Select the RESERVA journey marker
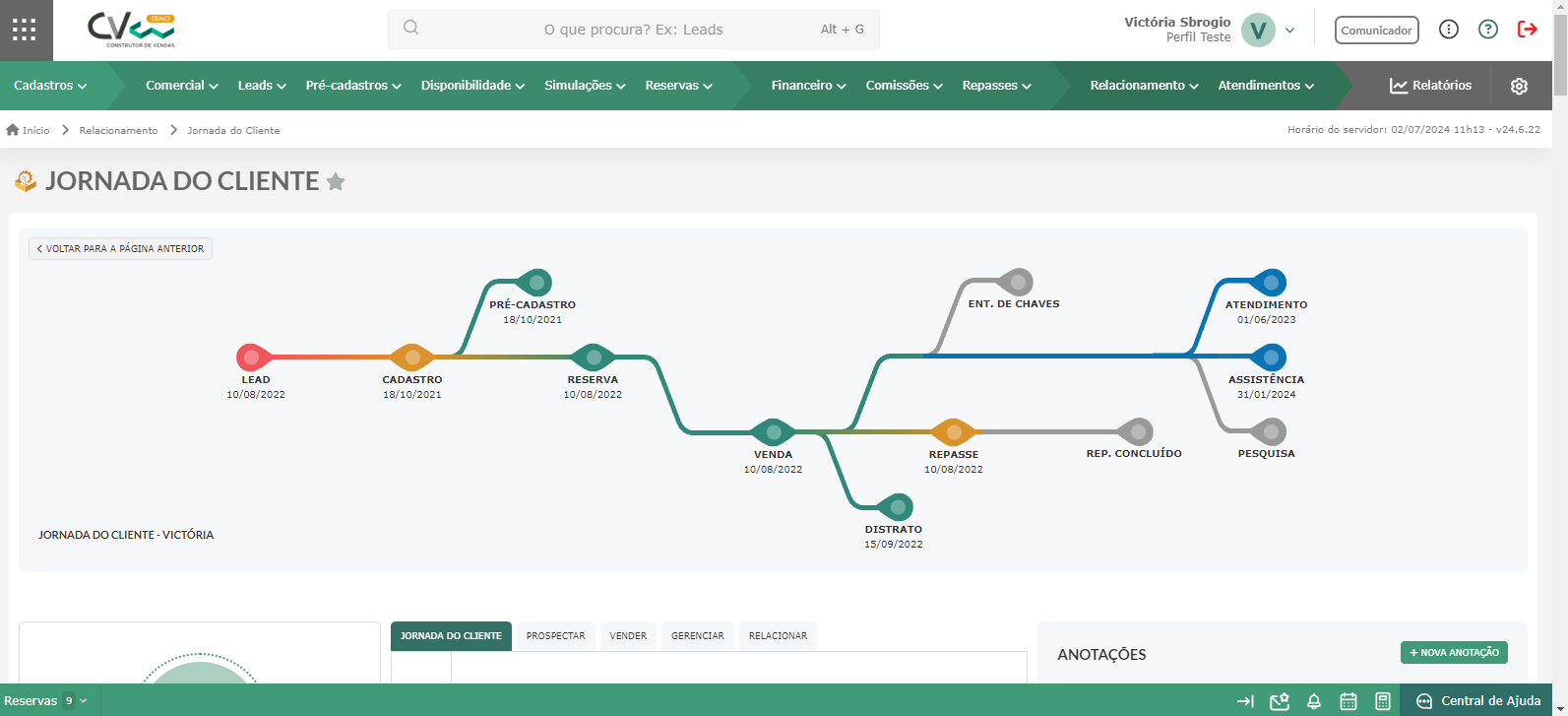The height and width of the screenshot is (716, 1568). (593, 358)
